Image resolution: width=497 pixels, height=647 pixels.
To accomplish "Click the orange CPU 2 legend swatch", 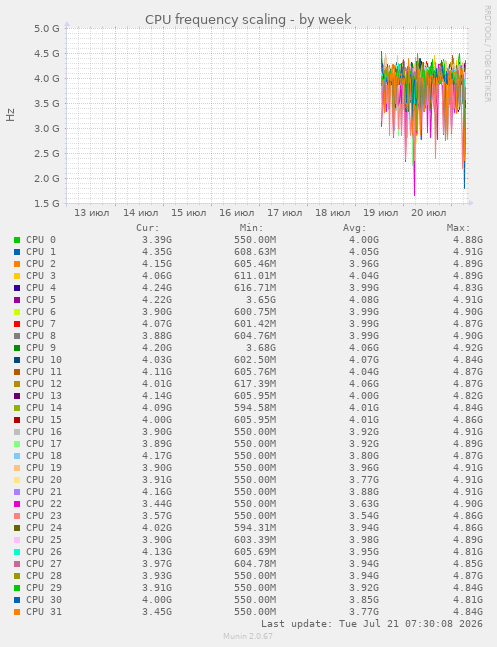I will 17,264.
